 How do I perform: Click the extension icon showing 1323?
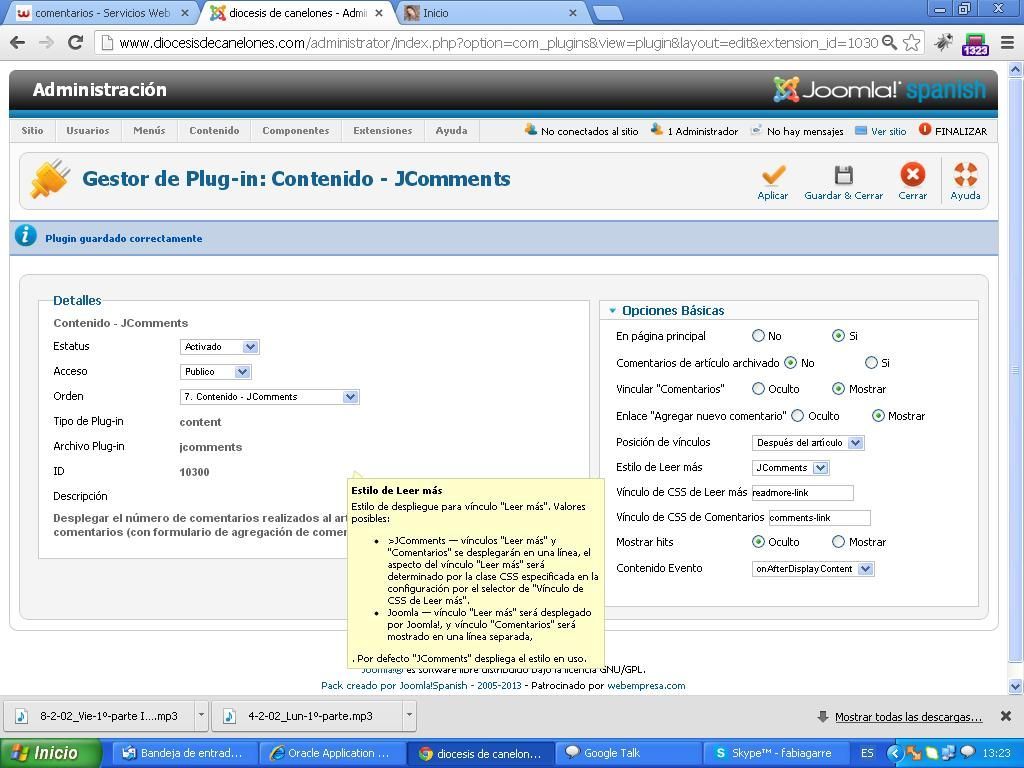coord(975,44)
